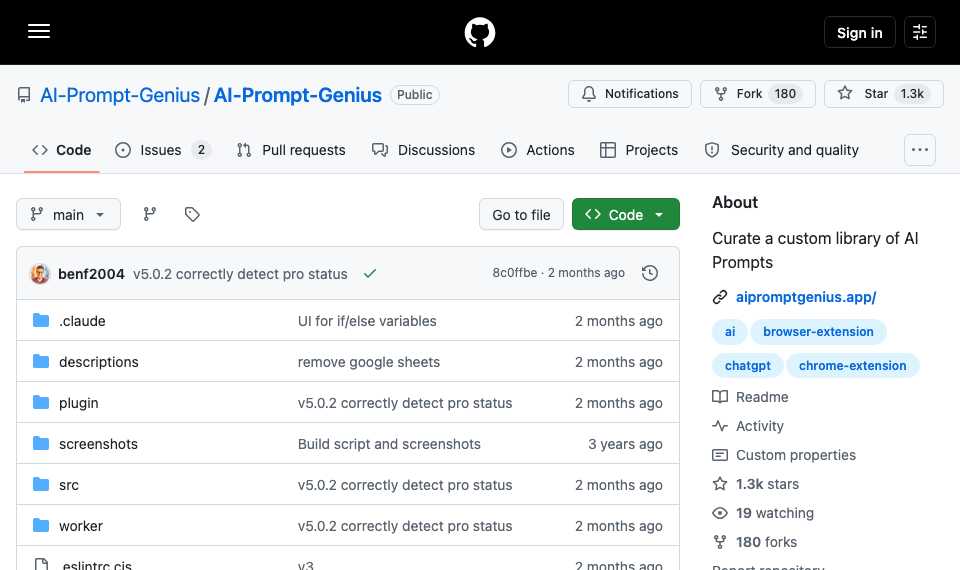Image resolution: width=960 pixels, height=570 pixels.
Task: Open the screenshots folder
Action: (x=98, y=444)
